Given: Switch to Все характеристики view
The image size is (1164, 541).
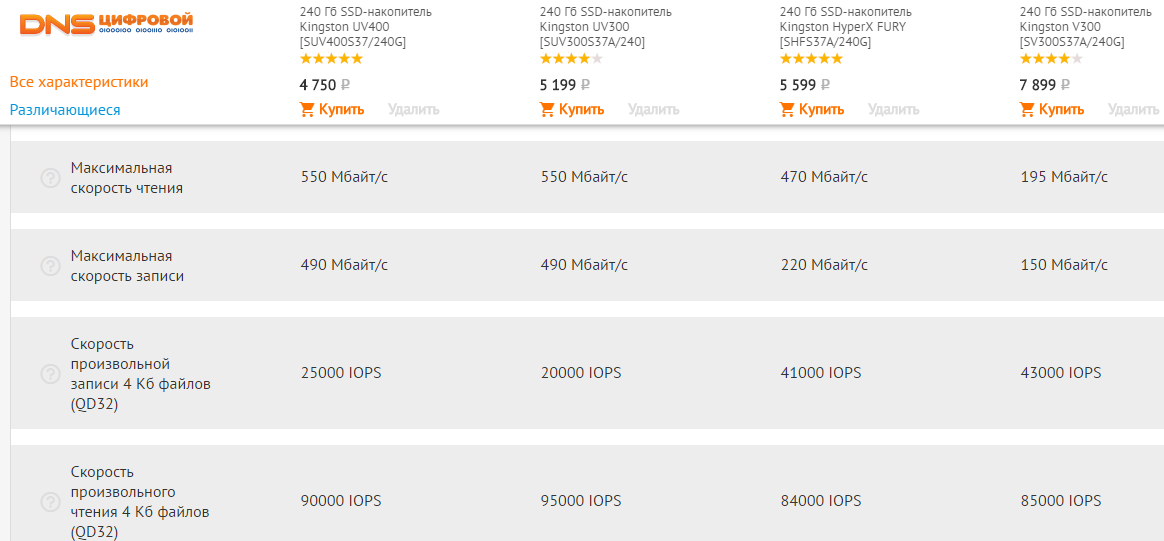Looking at the screenshot, I should [79, 82].
